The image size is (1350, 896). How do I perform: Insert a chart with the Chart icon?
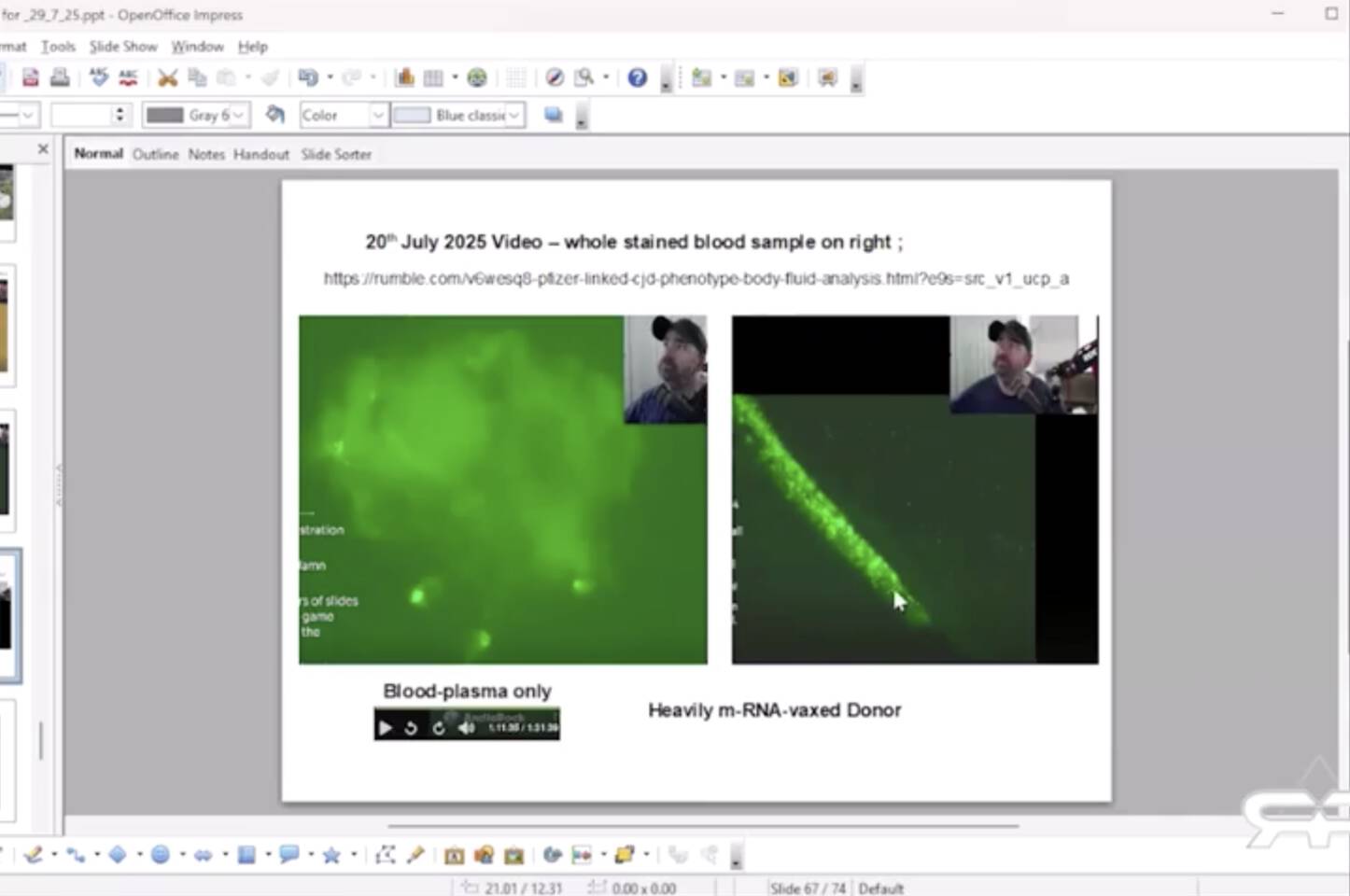[404, 77]
